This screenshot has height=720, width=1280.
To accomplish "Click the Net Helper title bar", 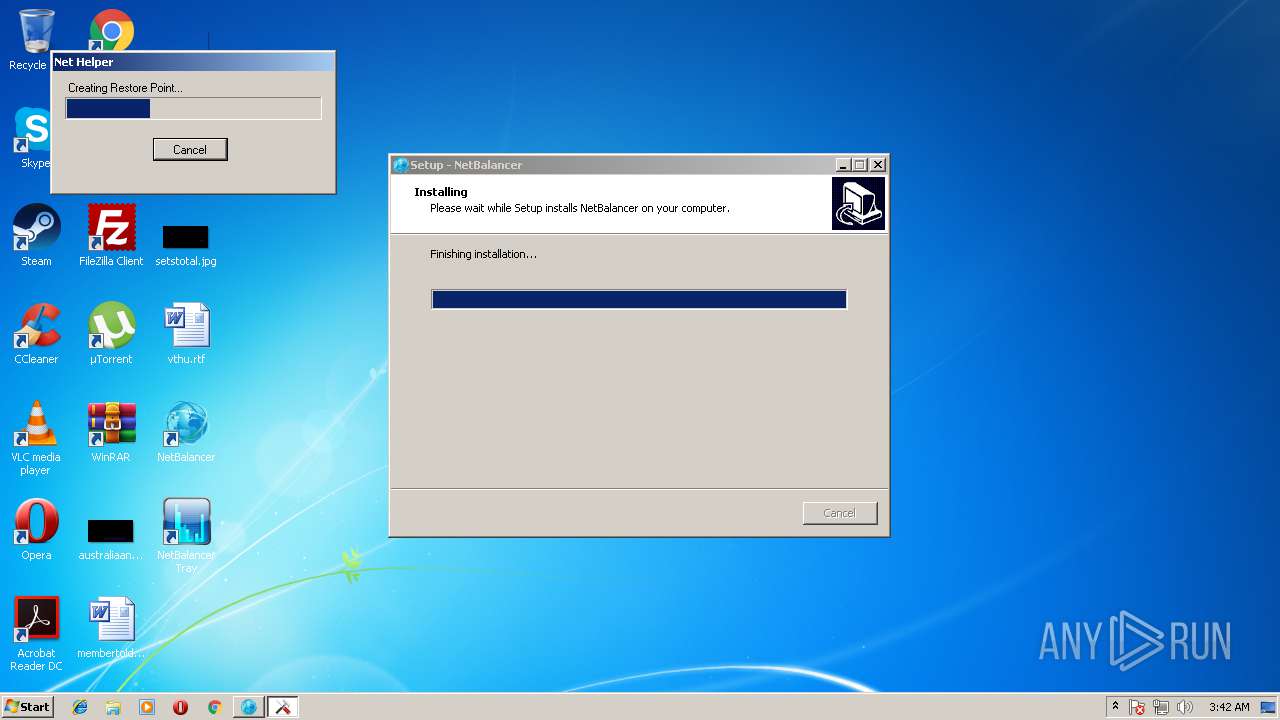I will 193,62.
